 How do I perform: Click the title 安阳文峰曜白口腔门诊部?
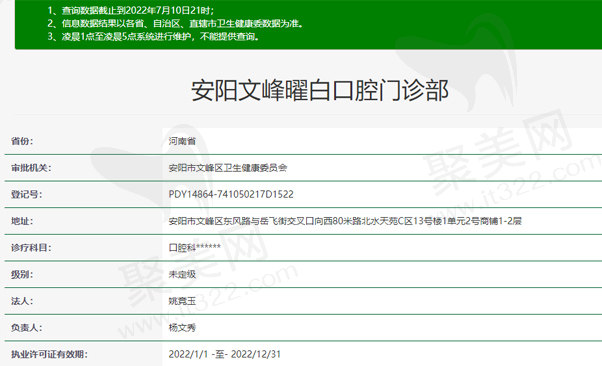320,90
